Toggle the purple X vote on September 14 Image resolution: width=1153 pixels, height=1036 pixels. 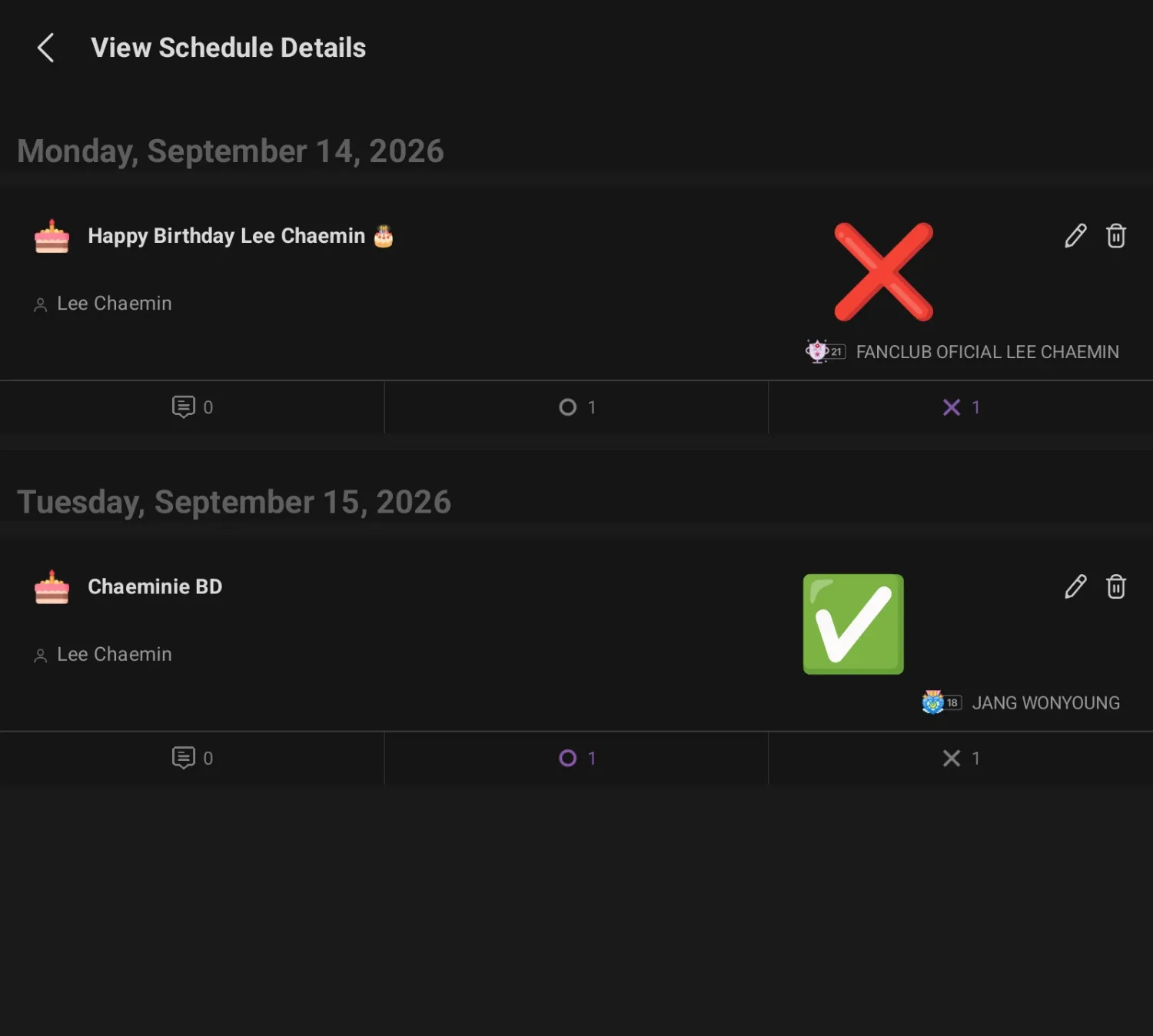point(961,407)
